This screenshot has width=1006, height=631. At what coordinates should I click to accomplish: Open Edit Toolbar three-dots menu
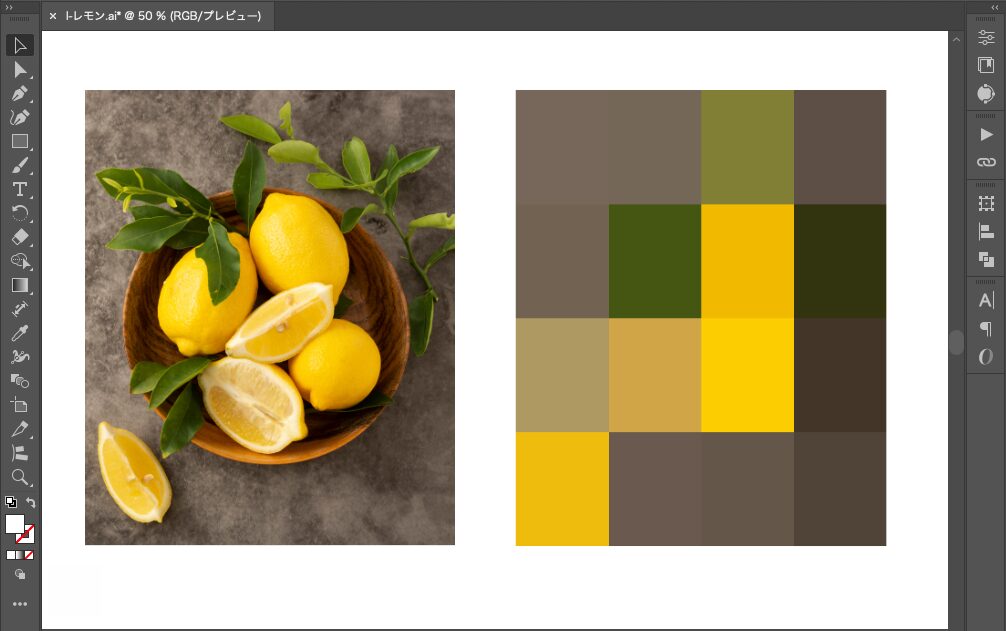tap(20, 604)
